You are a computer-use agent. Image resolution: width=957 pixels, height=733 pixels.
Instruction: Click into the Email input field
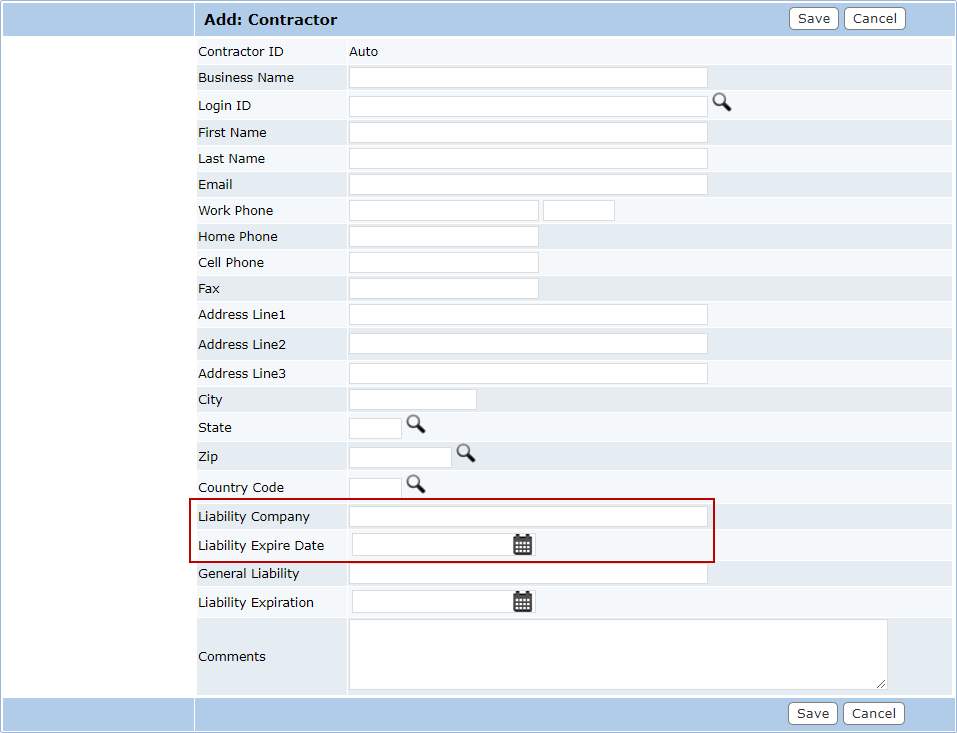[527, 185]
